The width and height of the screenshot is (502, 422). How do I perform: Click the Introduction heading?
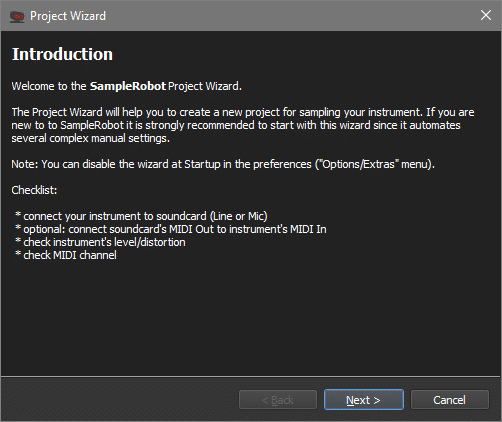click(62, 54)
